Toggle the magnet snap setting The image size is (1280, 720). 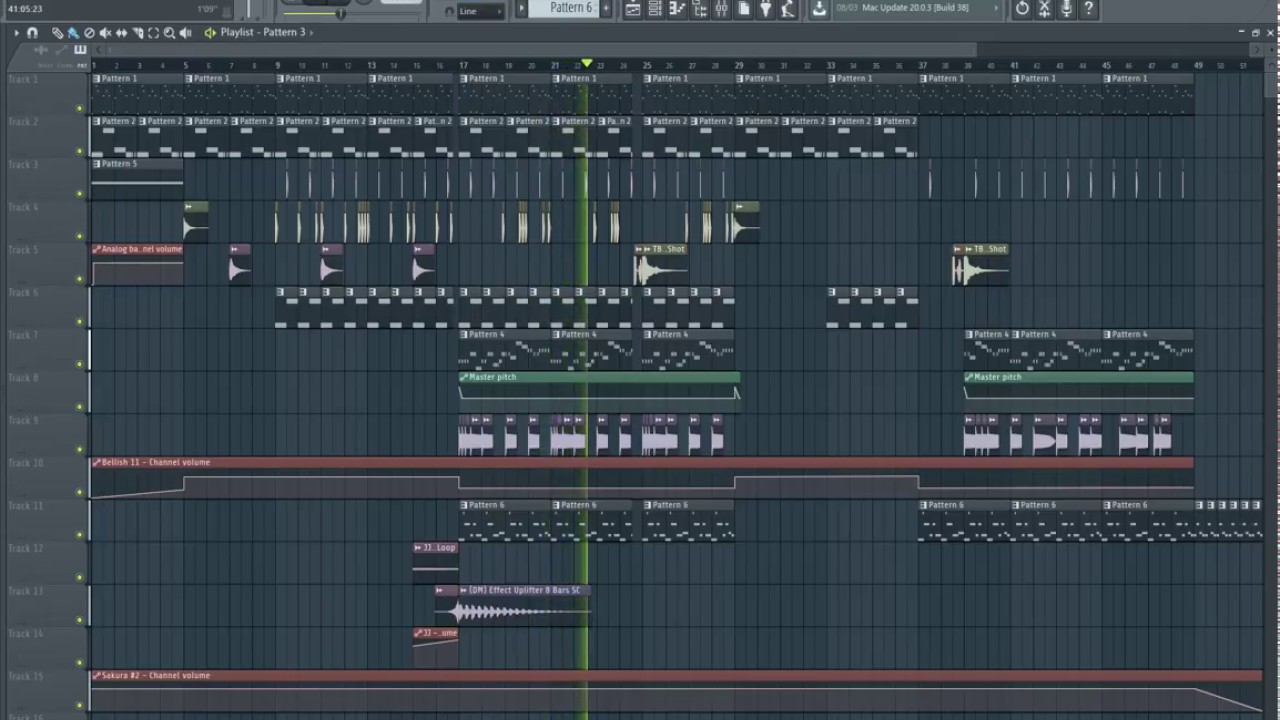coord(32,32)
